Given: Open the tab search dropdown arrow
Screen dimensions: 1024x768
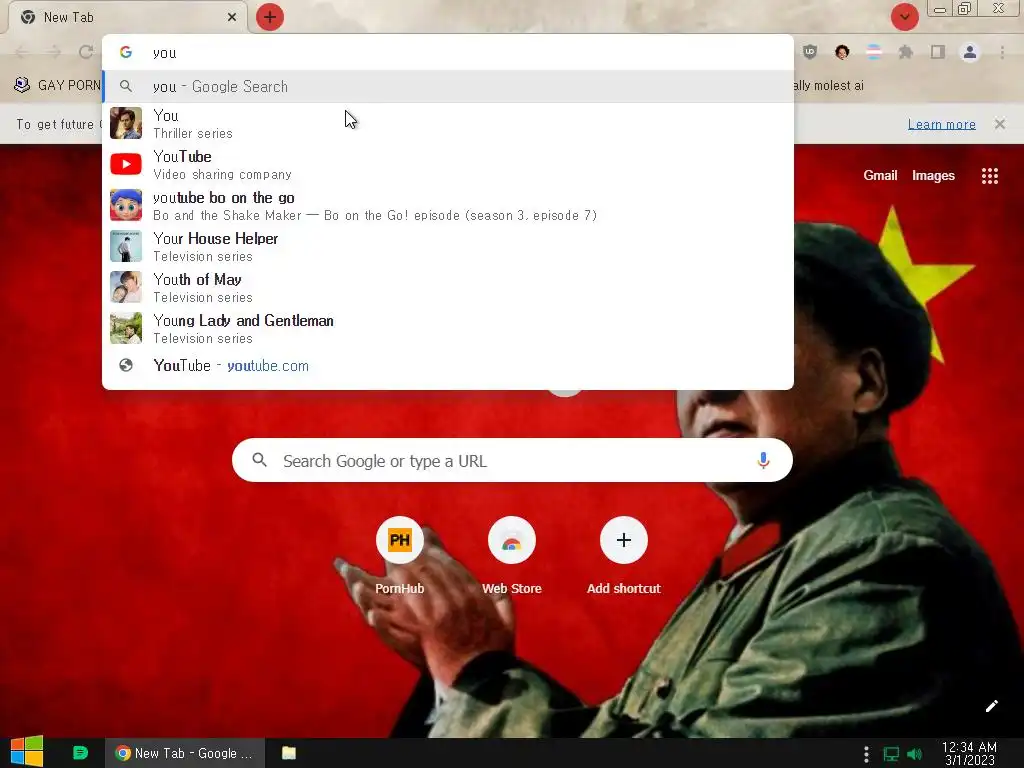Looking at the screenshot, I should [x=904, y=17].
